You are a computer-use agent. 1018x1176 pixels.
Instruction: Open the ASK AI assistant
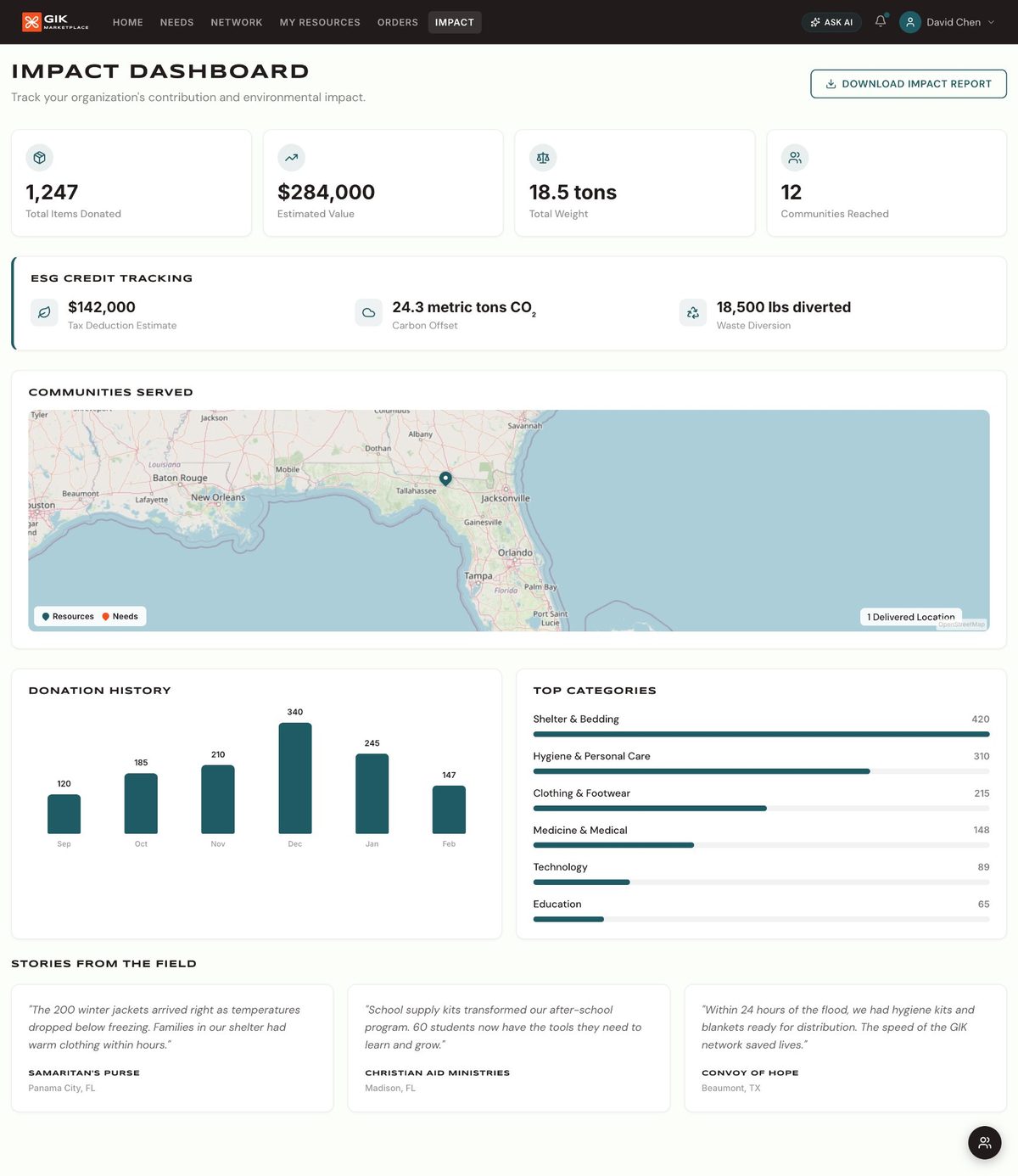[x=831, y=22]
